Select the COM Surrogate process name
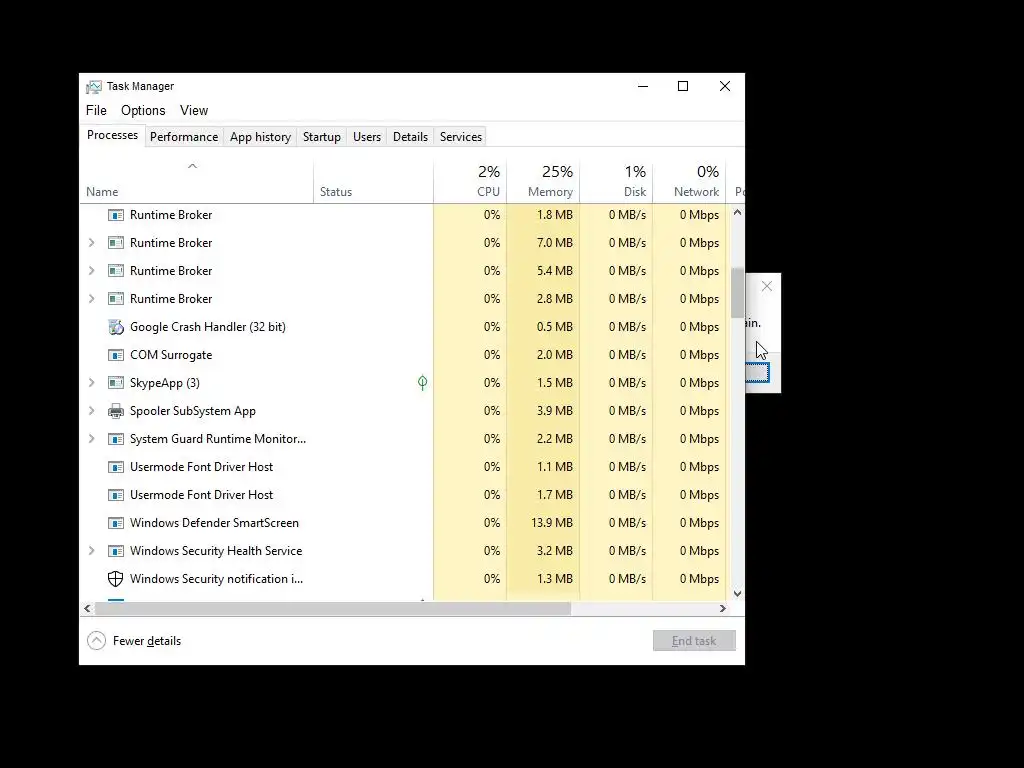1024x768 pixels. coord(171,355)
